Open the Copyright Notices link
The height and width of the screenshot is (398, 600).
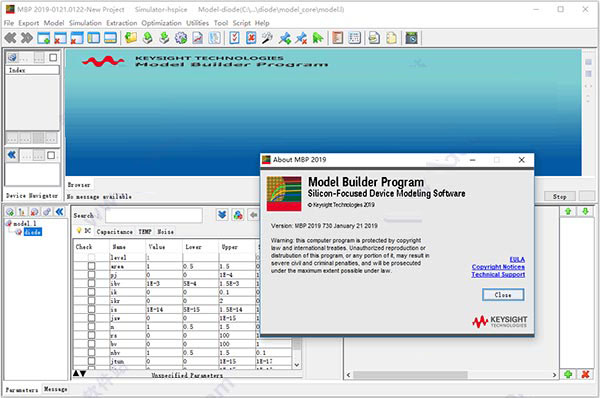(x=498, y=267)
